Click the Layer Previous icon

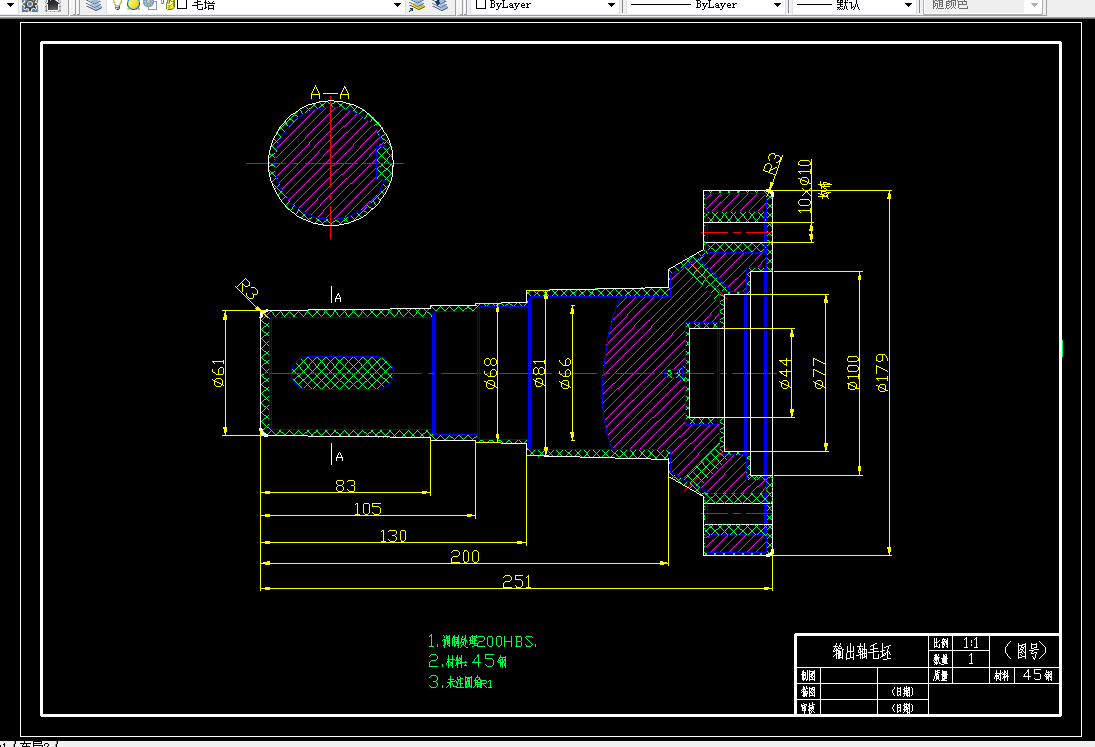440,5
